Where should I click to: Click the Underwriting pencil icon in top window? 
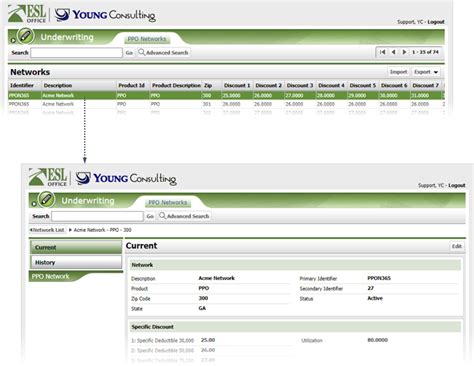tap(25, 36)
